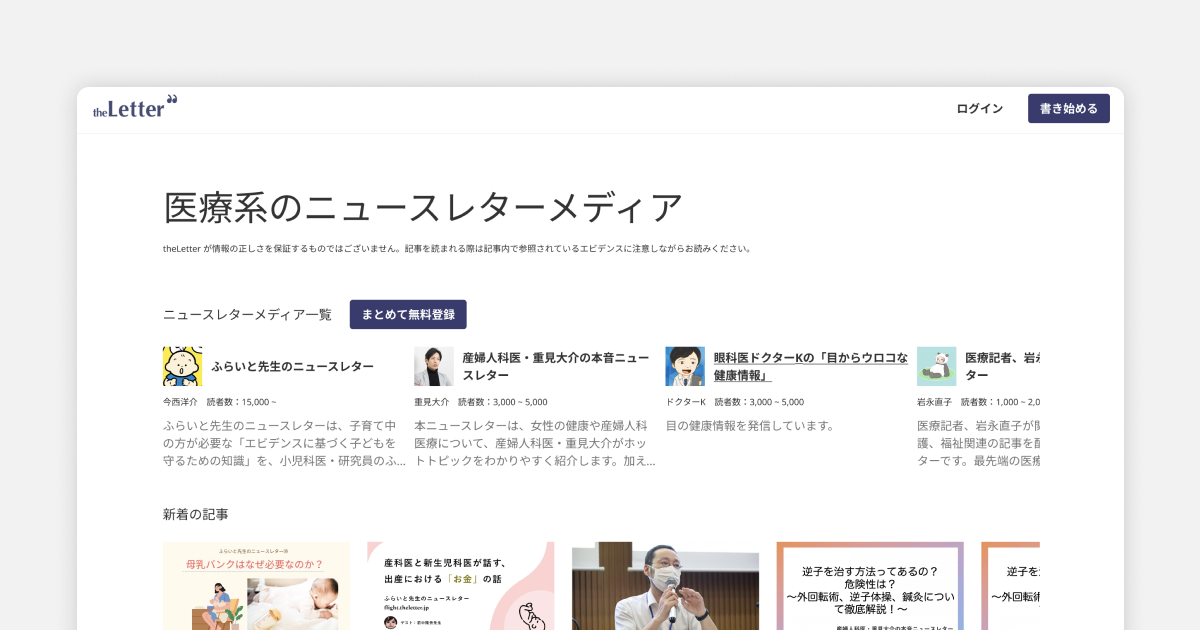
Task: Open the ふらいと先生のニュースレター title
Action: point(292,367)
